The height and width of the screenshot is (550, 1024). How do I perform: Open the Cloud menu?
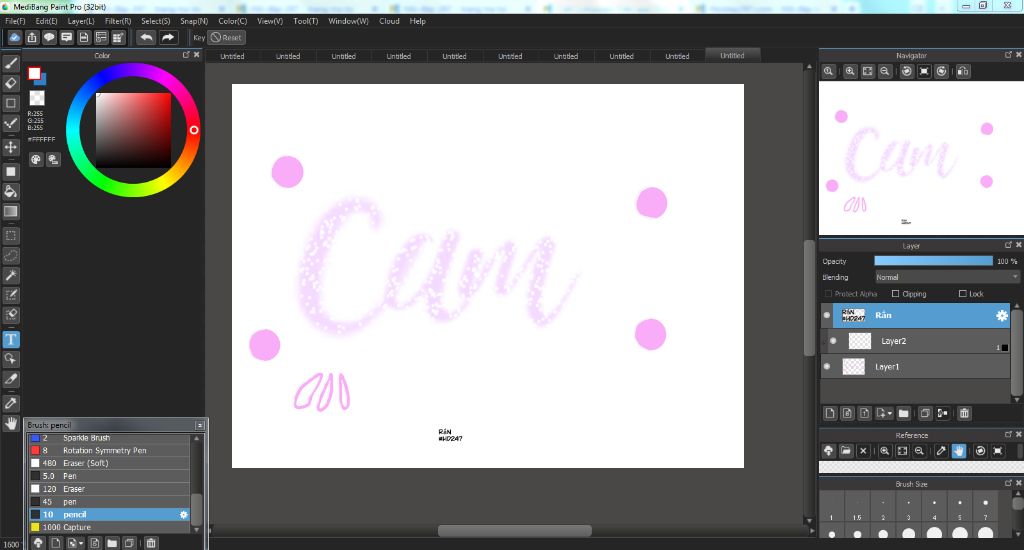(x=389, y=21)
